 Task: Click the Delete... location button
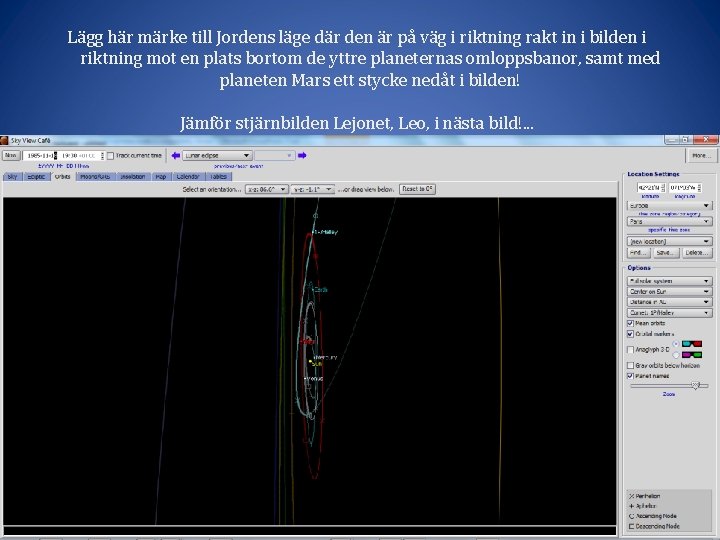coord(697,253)
